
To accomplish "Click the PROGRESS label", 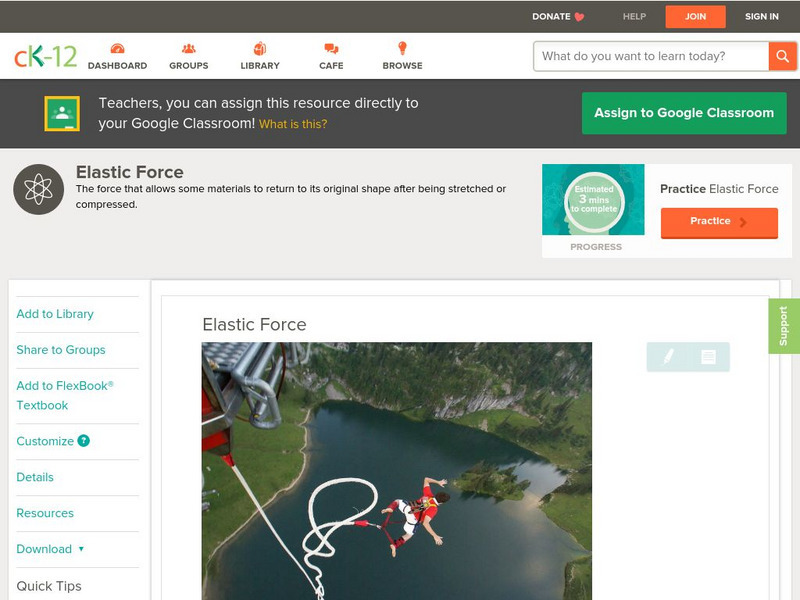I will [596, 247].
